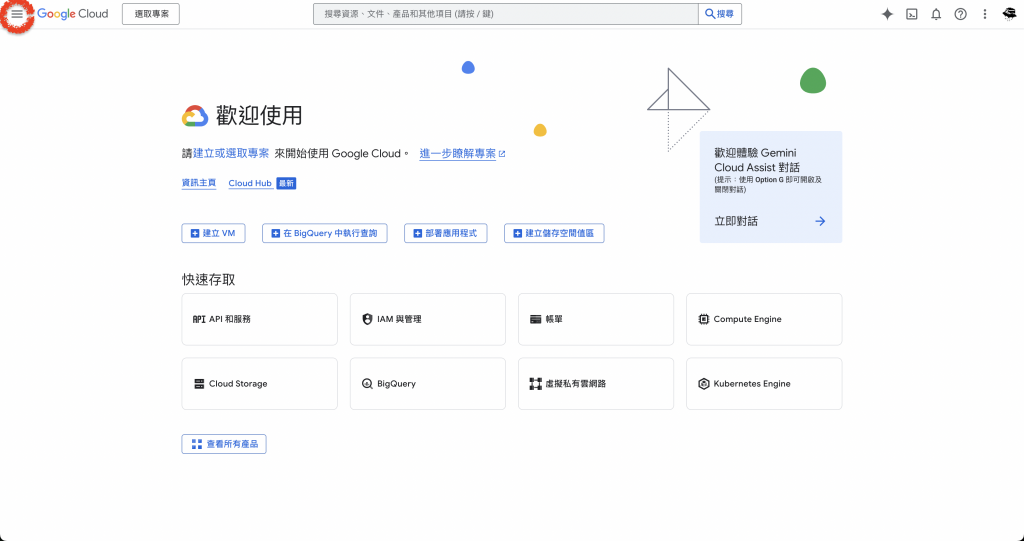Open the help question mark icon
The image size is (1024, 541).
click(960, 14)
